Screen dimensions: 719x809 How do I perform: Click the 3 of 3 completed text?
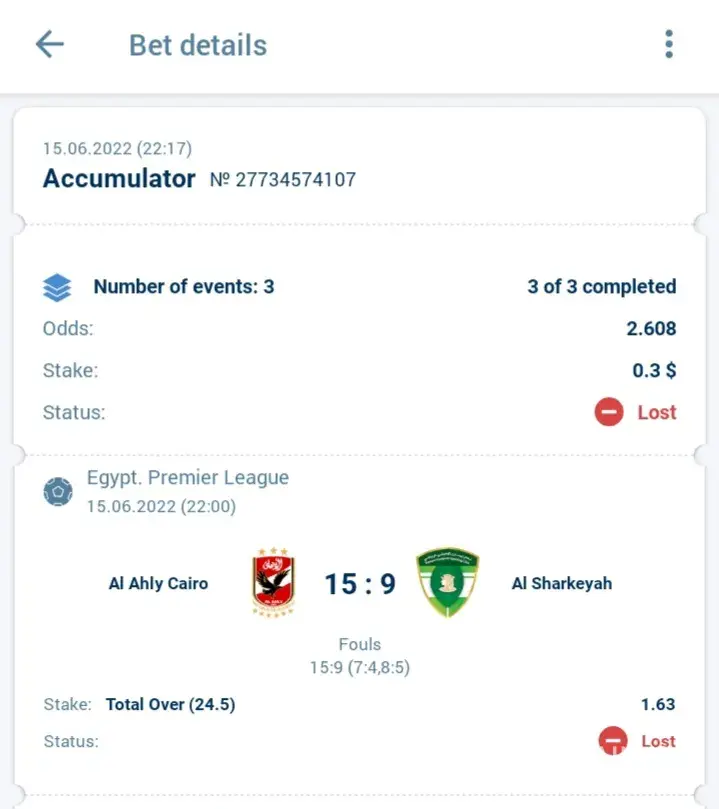point(602,287)
